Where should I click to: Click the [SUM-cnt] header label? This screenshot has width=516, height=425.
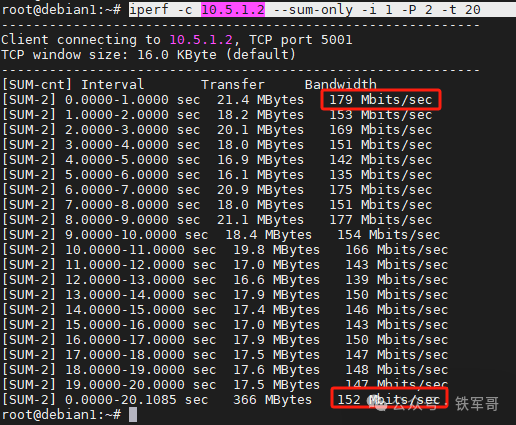pyautogui.click(x=37, y=85)
